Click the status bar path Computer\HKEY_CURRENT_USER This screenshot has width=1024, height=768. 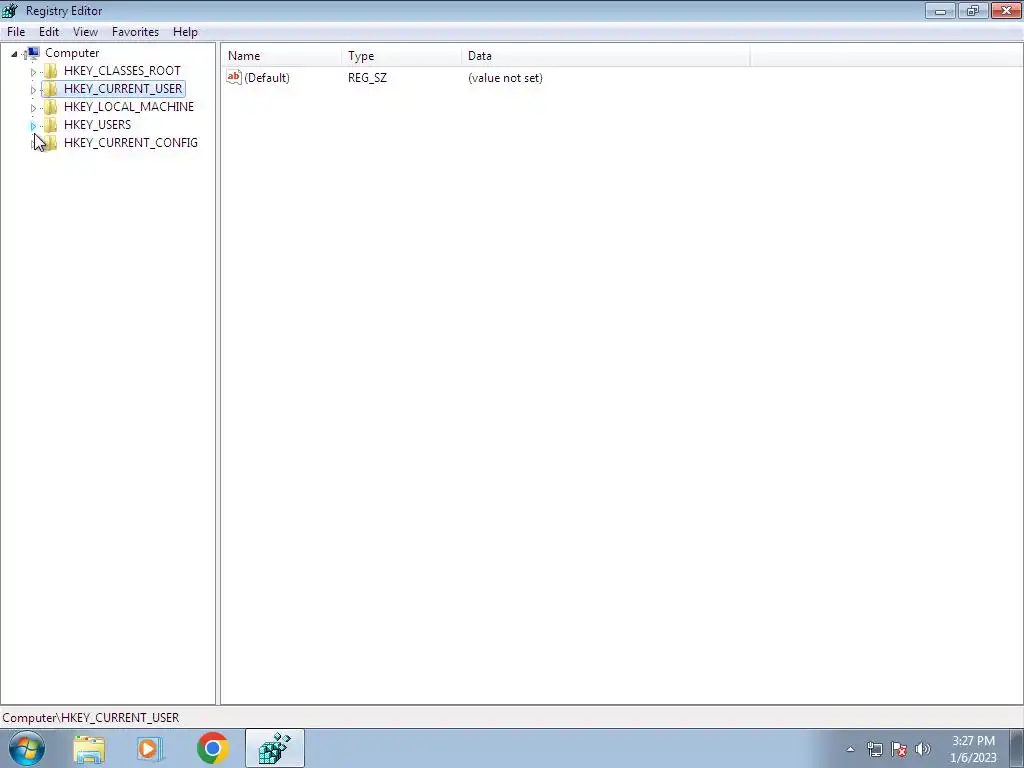(x=91, y=717)
